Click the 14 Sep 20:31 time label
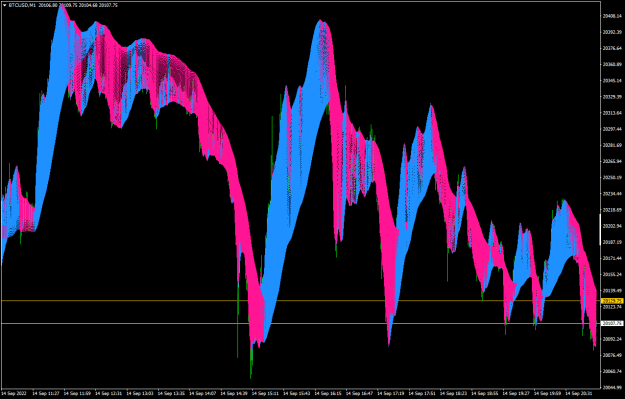 [579, 393]
